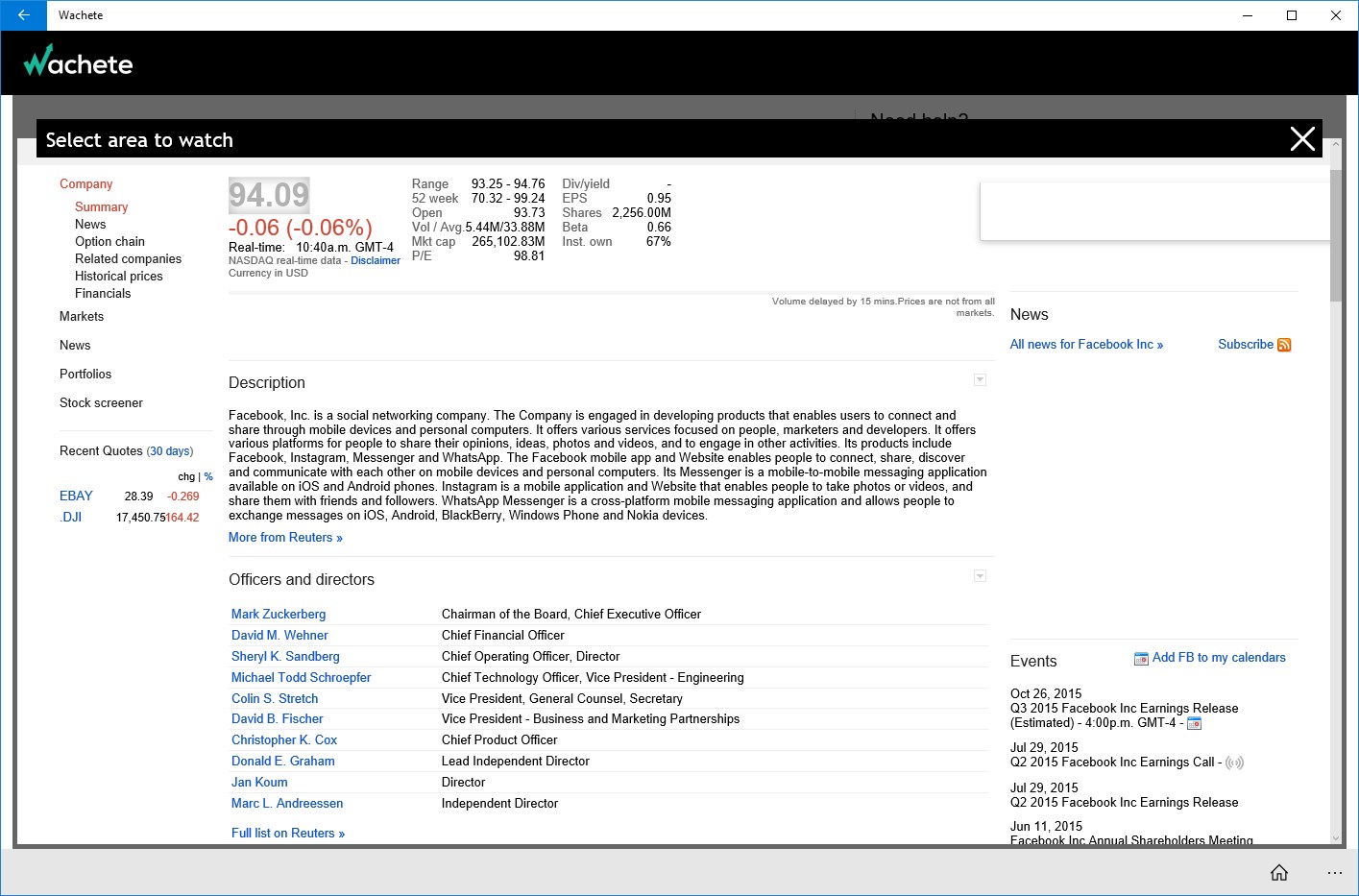The width and height of the screenshot is (1359, 896).
Task: Click the webcast icon after Q2 Earnings Call
Action: coord(1234,763)
